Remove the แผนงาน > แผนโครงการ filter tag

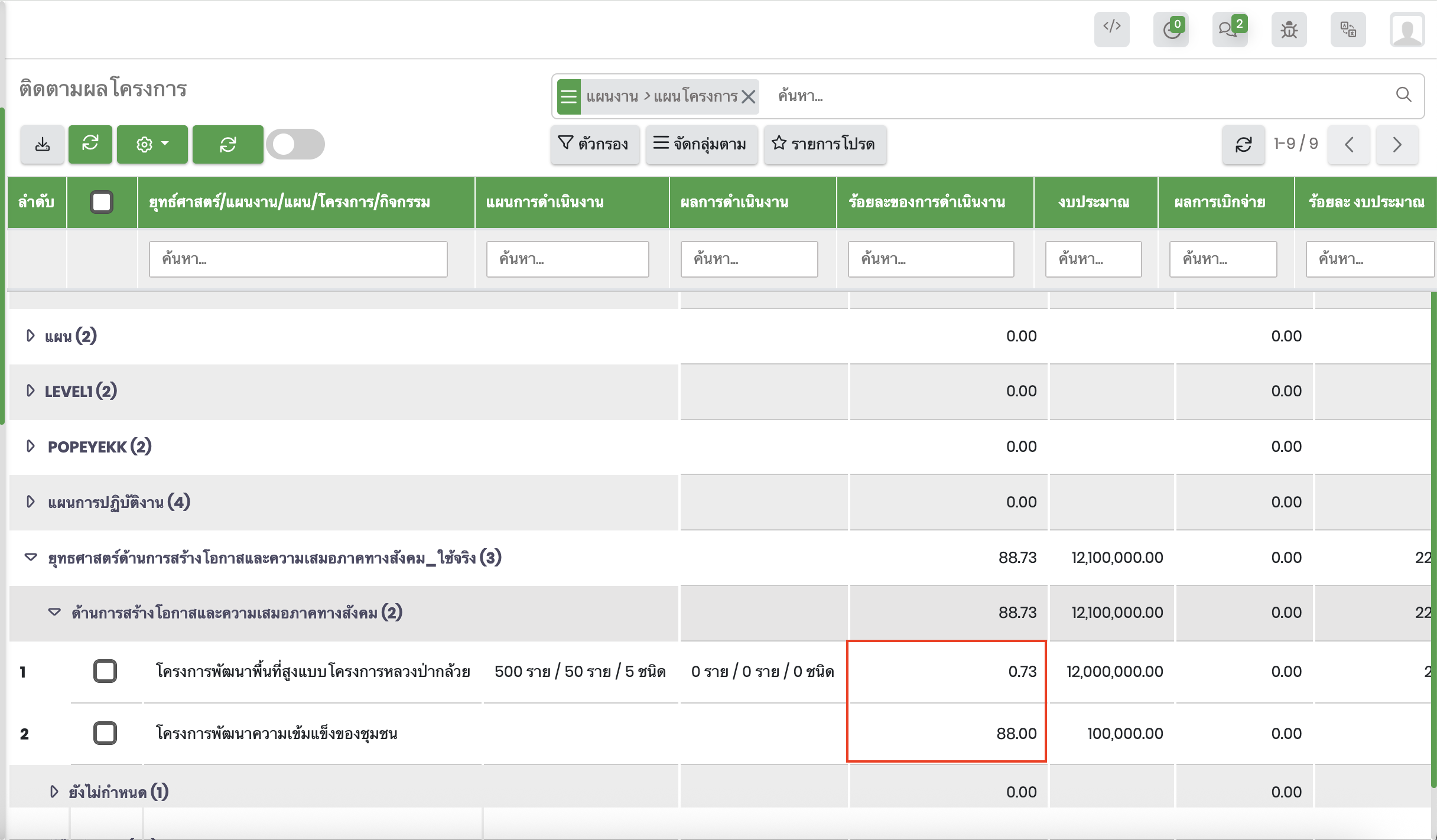tap(749, 96)
